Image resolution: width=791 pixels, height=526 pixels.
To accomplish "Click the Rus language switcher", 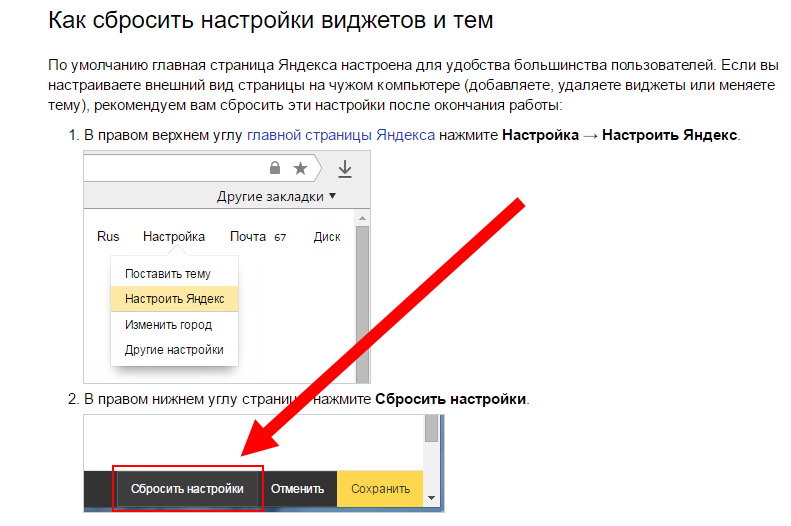I will [x=108, y=237].
